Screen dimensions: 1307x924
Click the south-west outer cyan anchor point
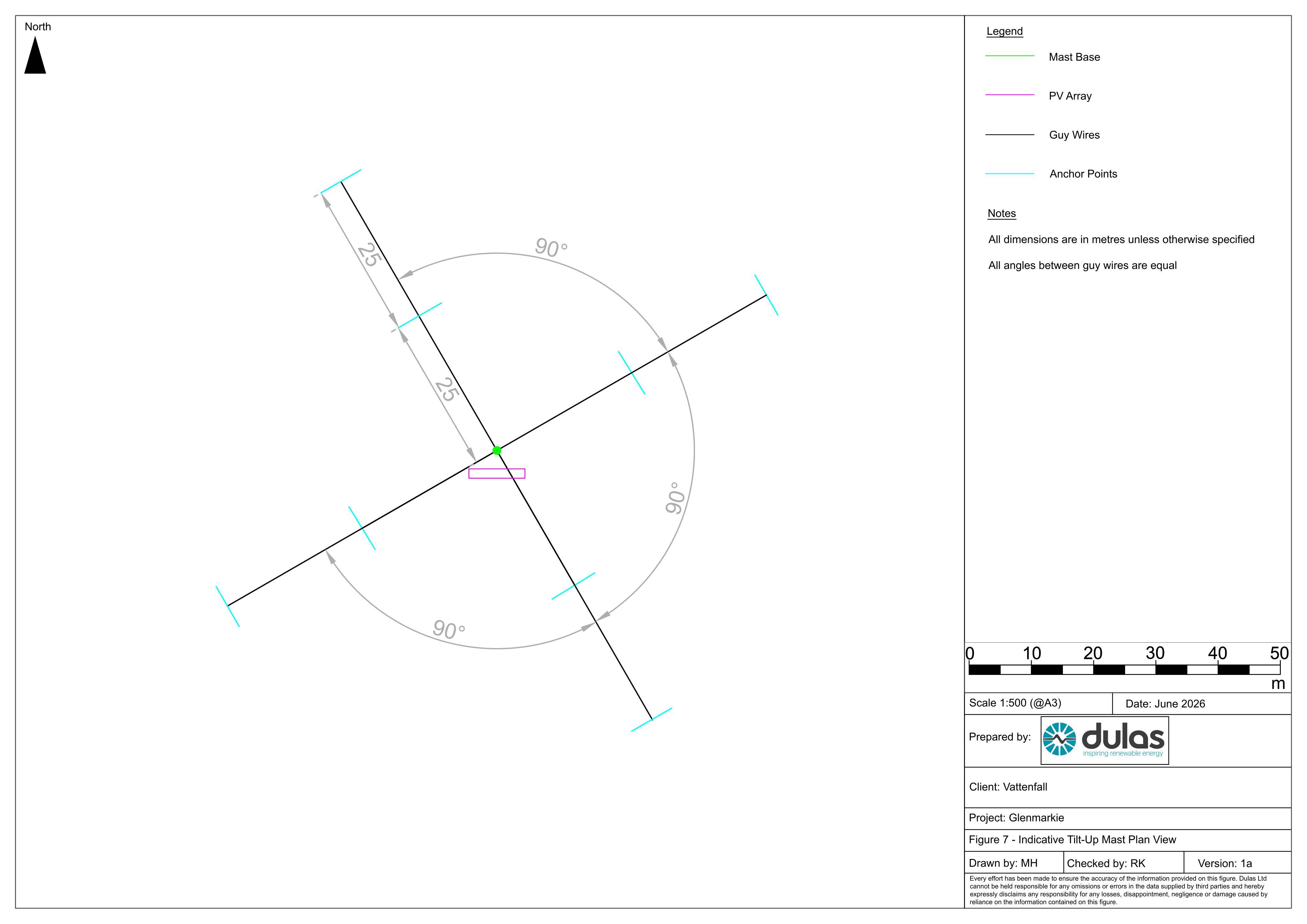point(228,607)
